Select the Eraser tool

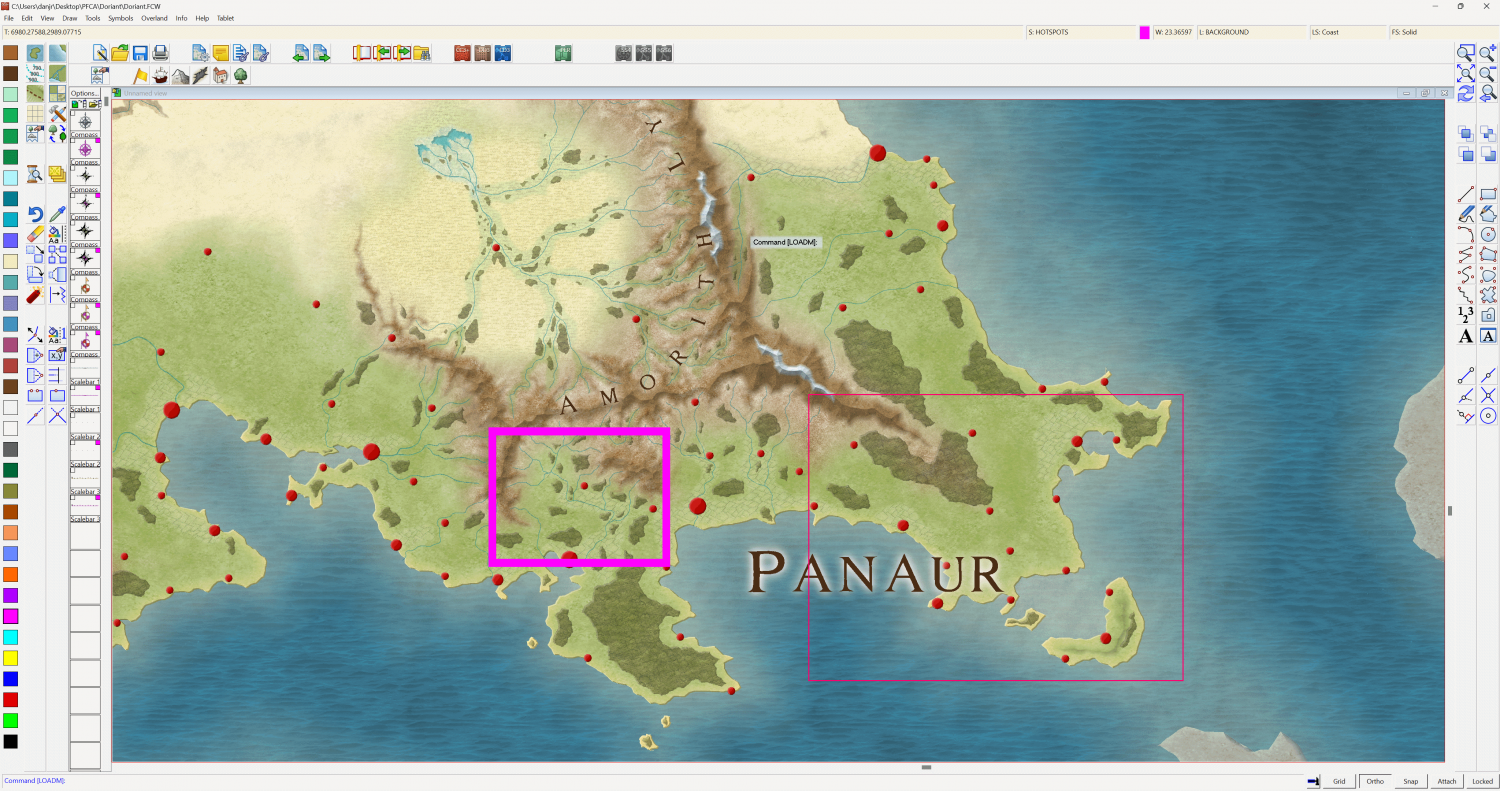(x=36, y=234)
